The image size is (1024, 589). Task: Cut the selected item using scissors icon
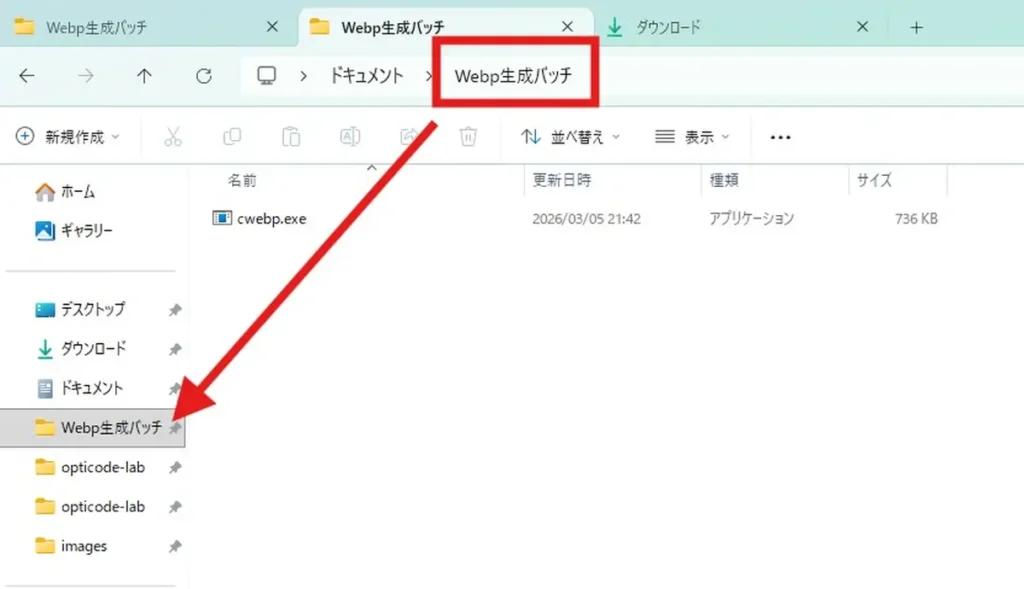click(172, 136)
